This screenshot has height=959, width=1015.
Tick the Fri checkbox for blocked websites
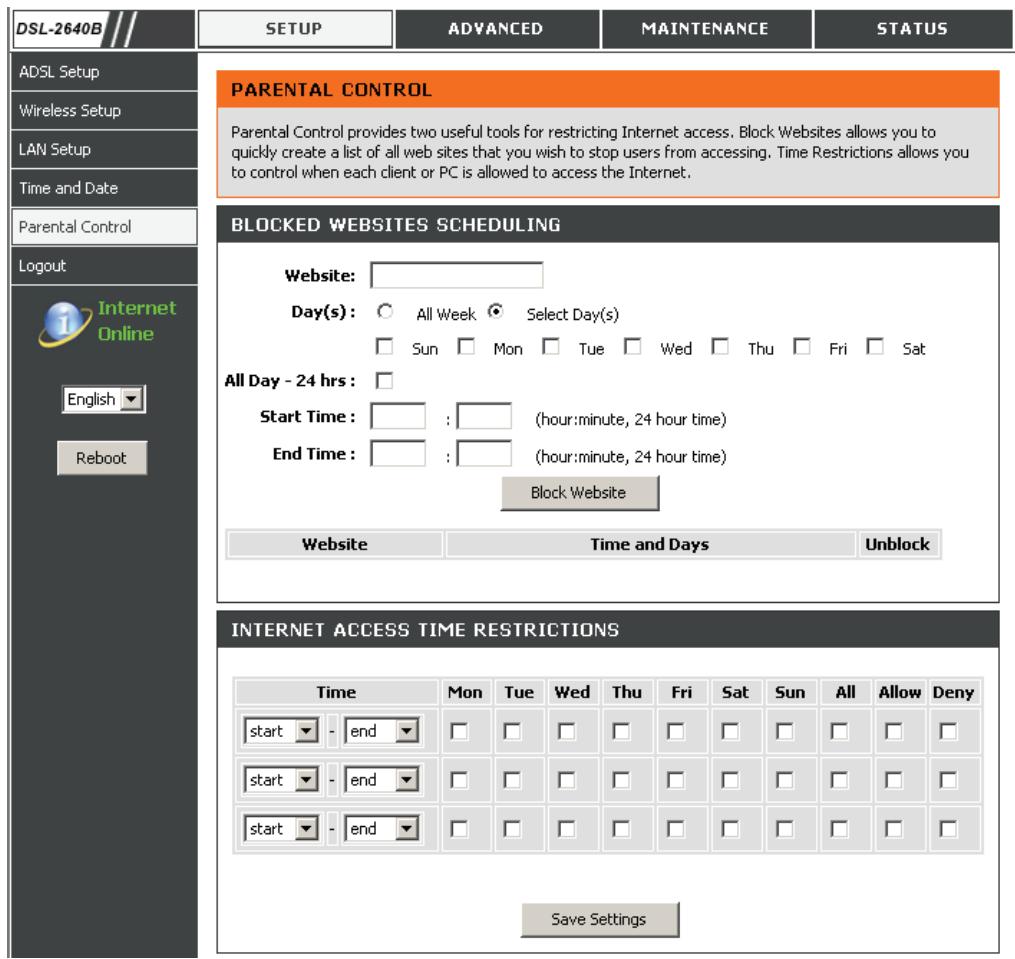(x=801, y=347)
